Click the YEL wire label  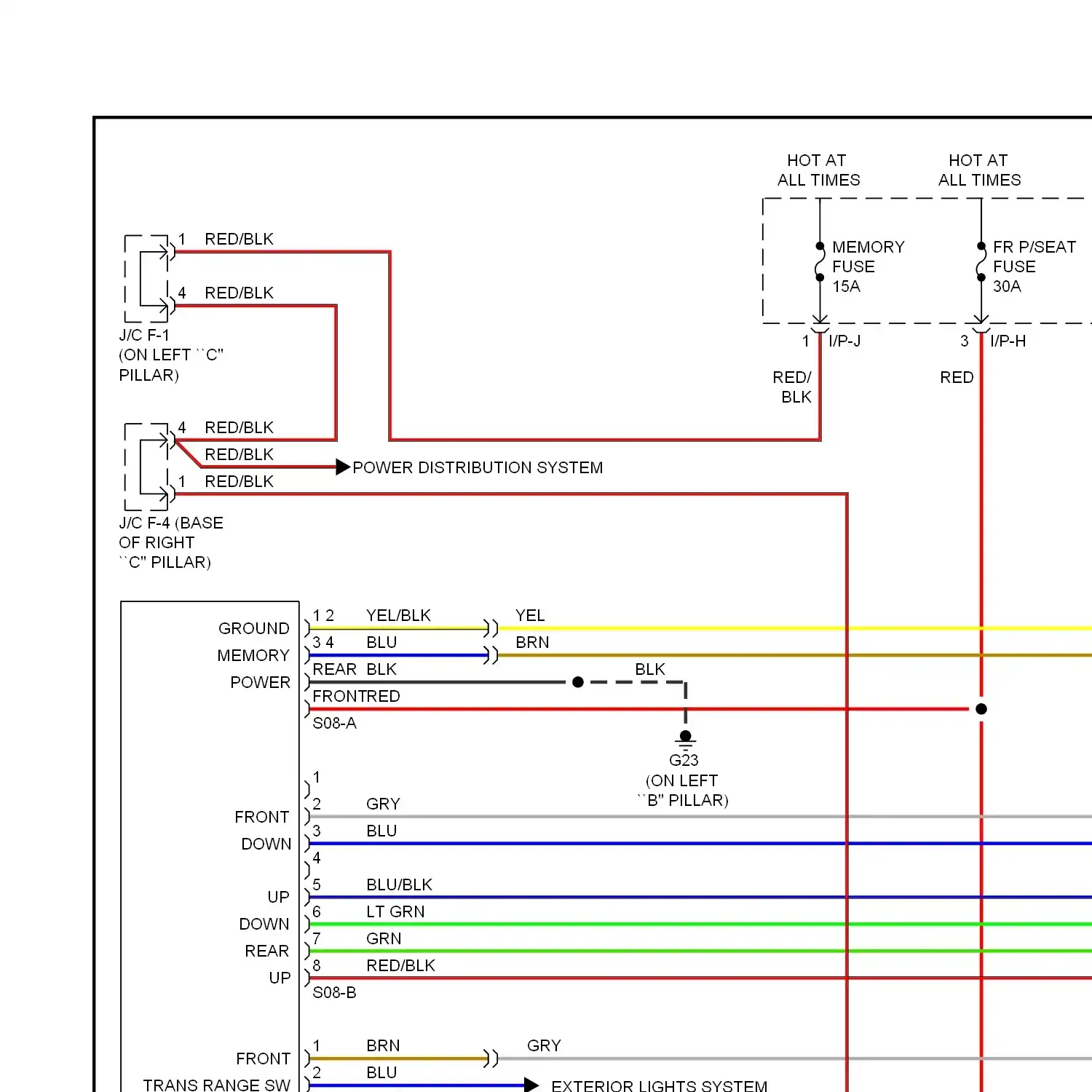coord(530,615)
